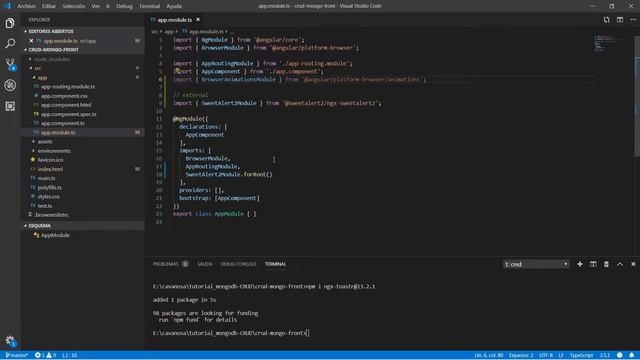Viewport: 640px width, 360px height.
Task: Open notifications bell in status bar
Action: [x=631, y=355]
